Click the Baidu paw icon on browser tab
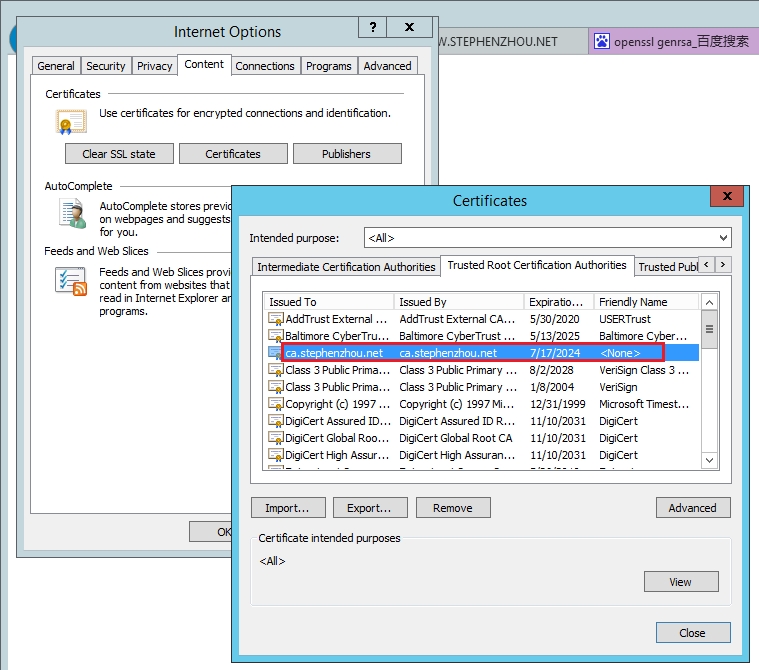Image resolution: width=759 pixels, height=670 pixels. (x=601, y=41)
